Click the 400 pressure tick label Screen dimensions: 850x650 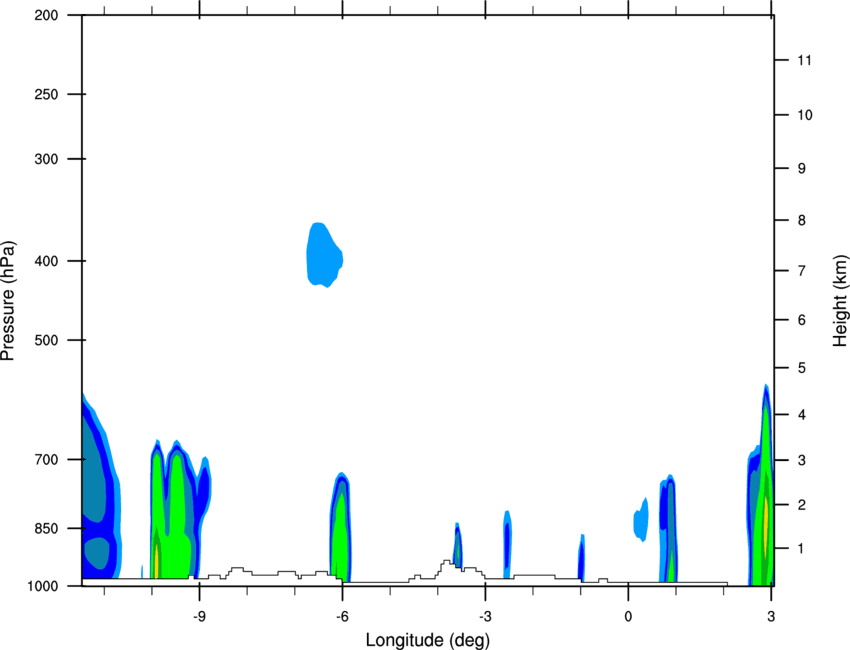click(x=46, y=261)
